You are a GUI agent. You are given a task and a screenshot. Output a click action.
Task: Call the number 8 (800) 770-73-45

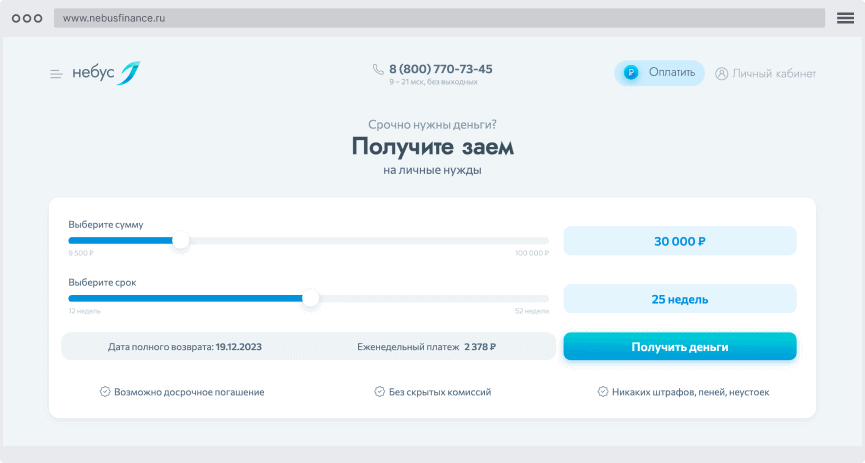[x=440, y=69]
